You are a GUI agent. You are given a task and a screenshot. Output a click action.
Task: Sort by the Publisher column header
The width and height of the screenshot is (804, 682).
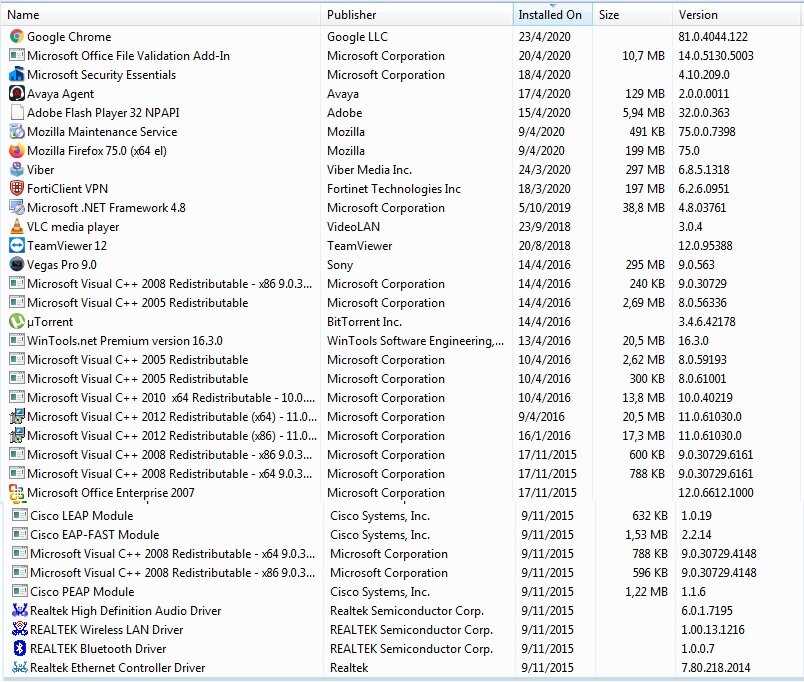417,15
